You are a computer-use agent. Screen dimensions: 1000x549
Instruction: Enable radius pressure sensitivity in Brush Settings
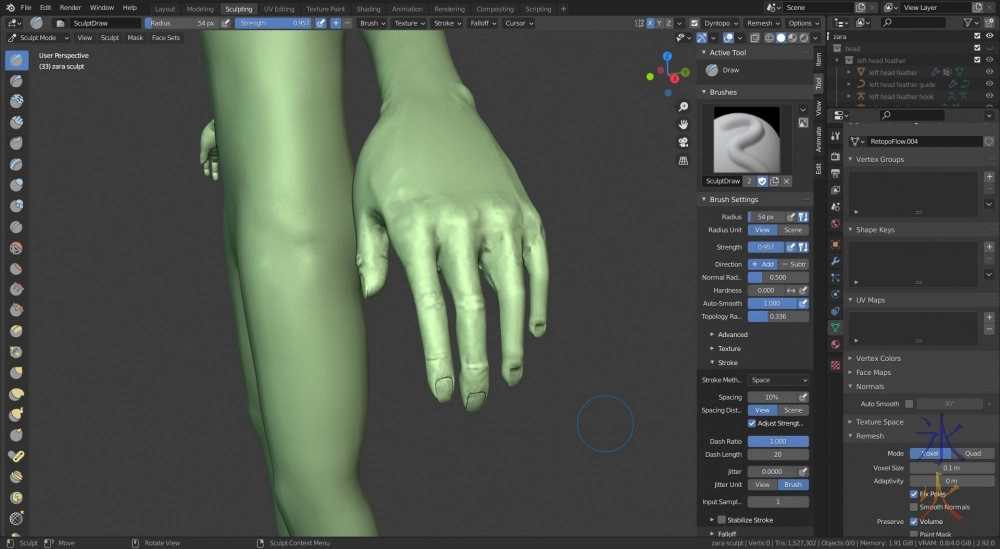(x=791, y=216)
